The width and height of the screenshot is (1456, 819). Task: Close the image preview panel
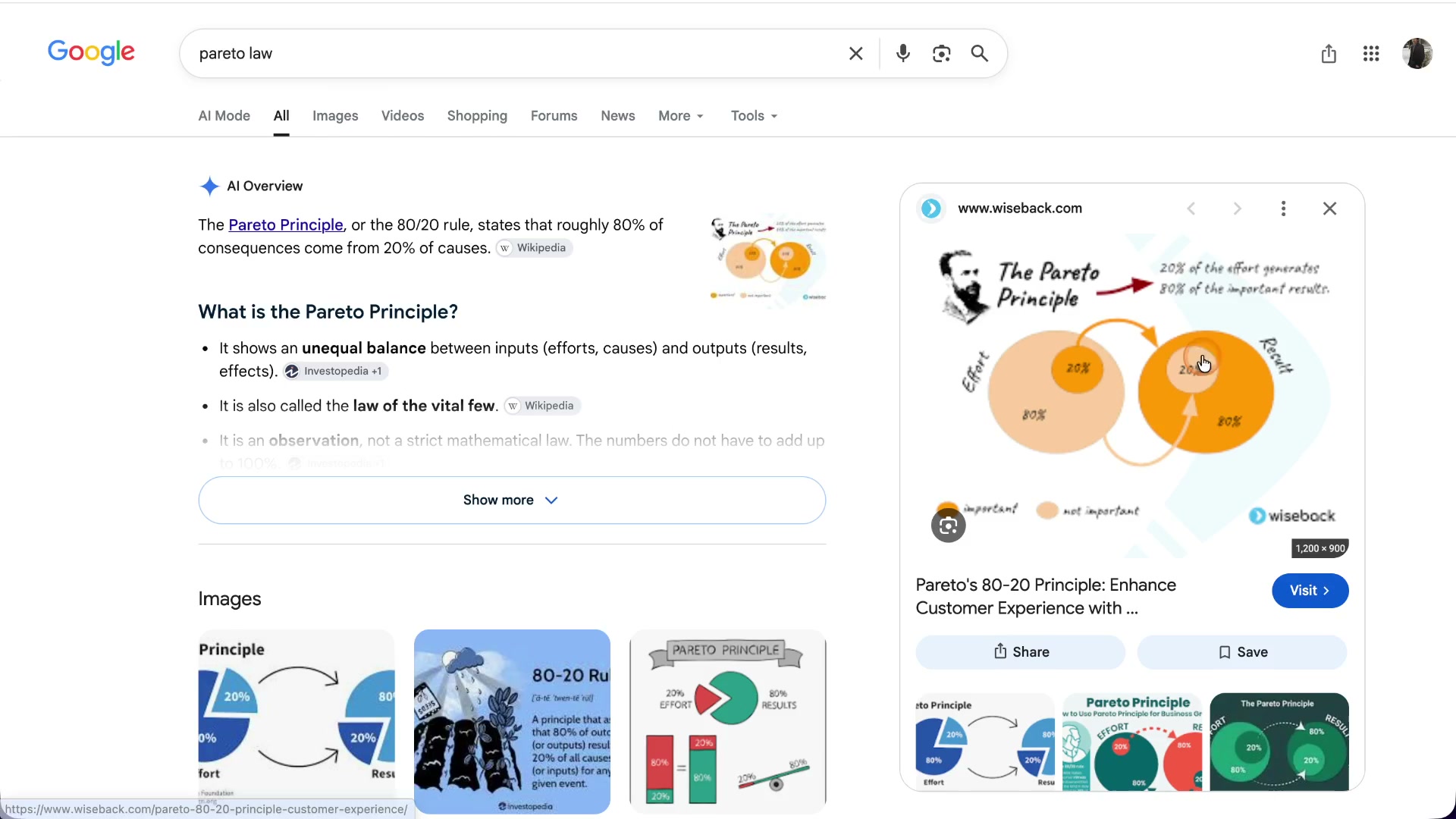coord(1329,209)
